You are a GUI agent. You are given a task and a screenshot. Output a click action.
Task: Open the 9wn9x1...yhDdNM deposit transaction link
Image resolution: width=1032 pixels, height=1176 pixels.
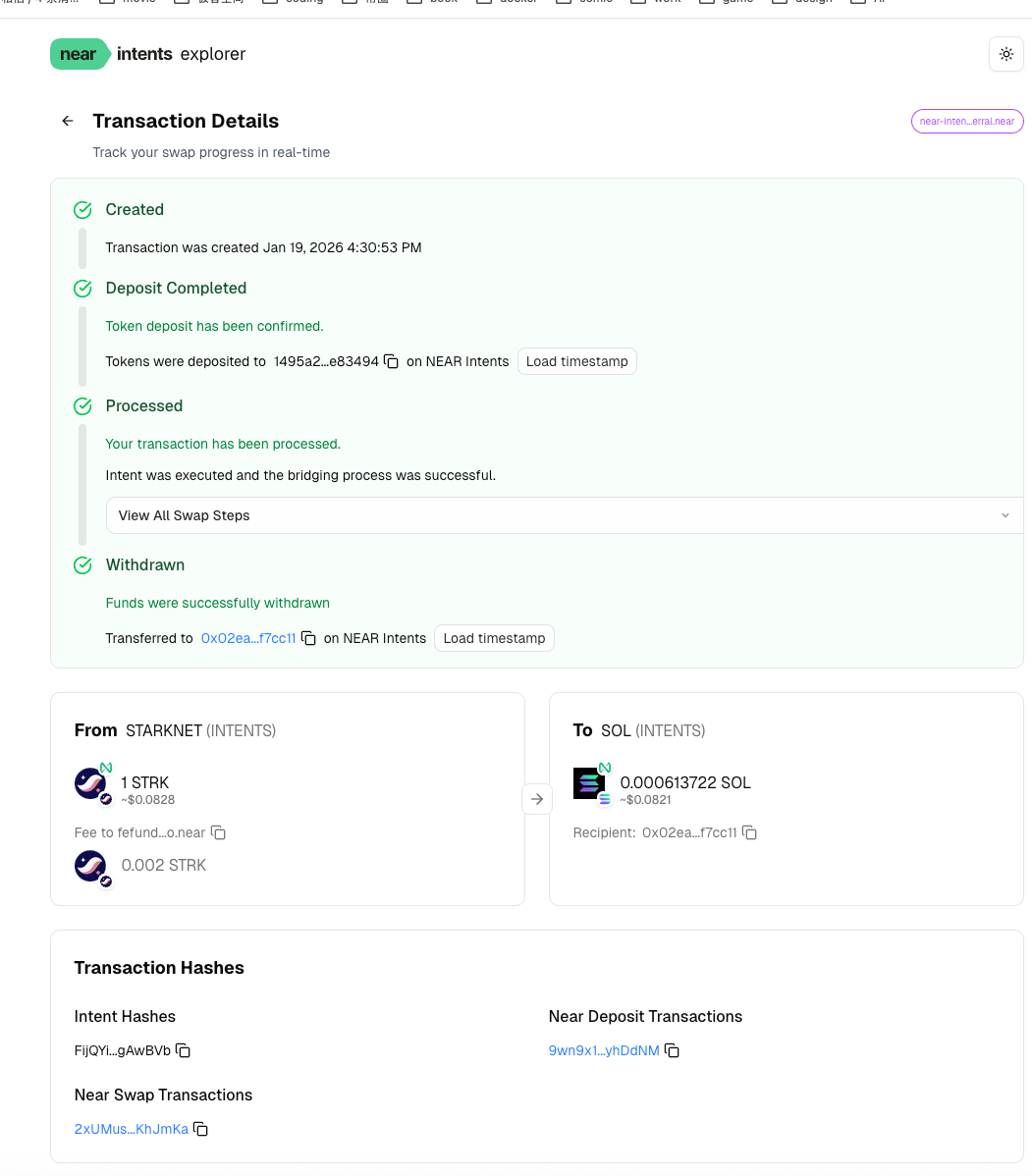pos(603,1049)
